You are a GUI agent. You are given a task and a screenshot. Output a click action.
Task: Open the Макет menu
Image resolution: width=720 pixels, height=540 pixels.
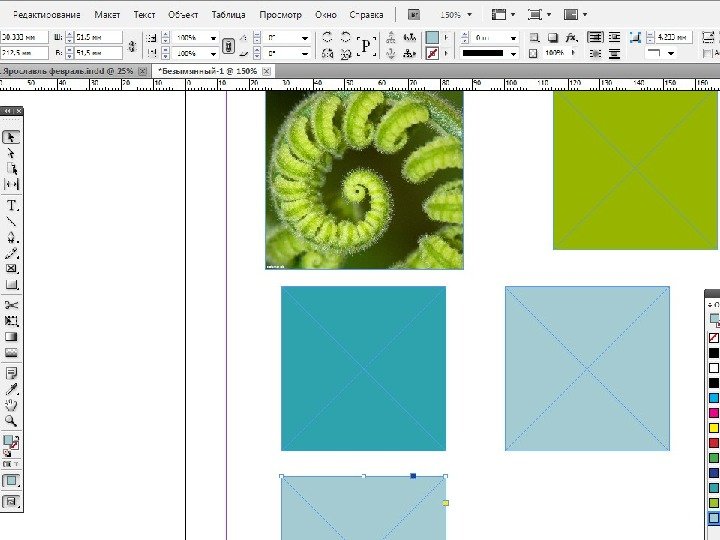coord(107,15)
